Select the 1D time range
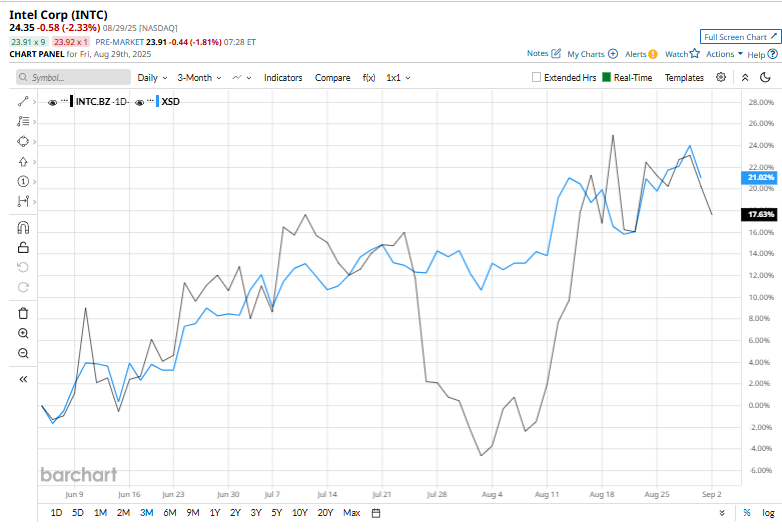The image size is (782, 530). 56,513
